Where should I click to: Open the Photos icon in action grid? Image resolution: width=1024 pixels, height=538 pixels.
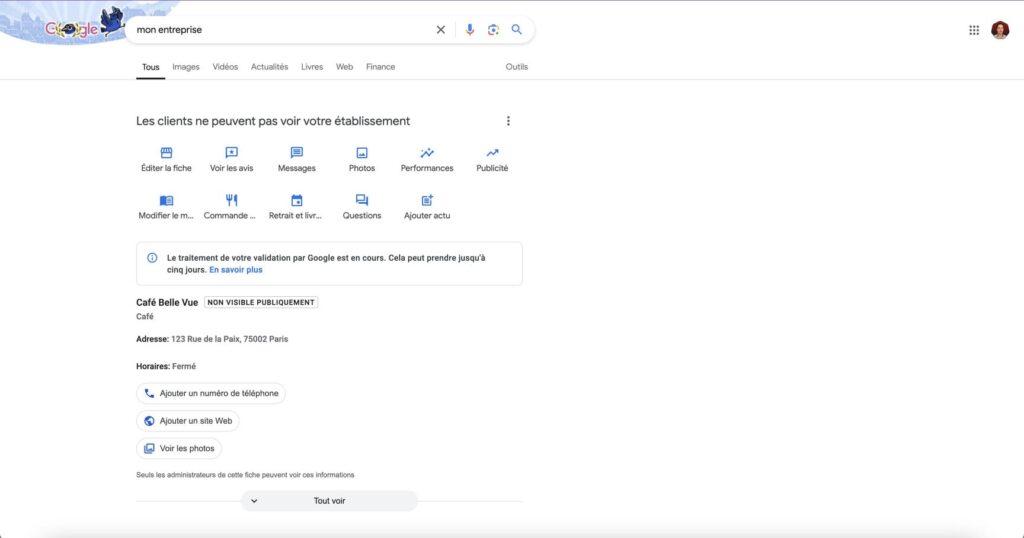pyautogui.click(x=362, y=153)
